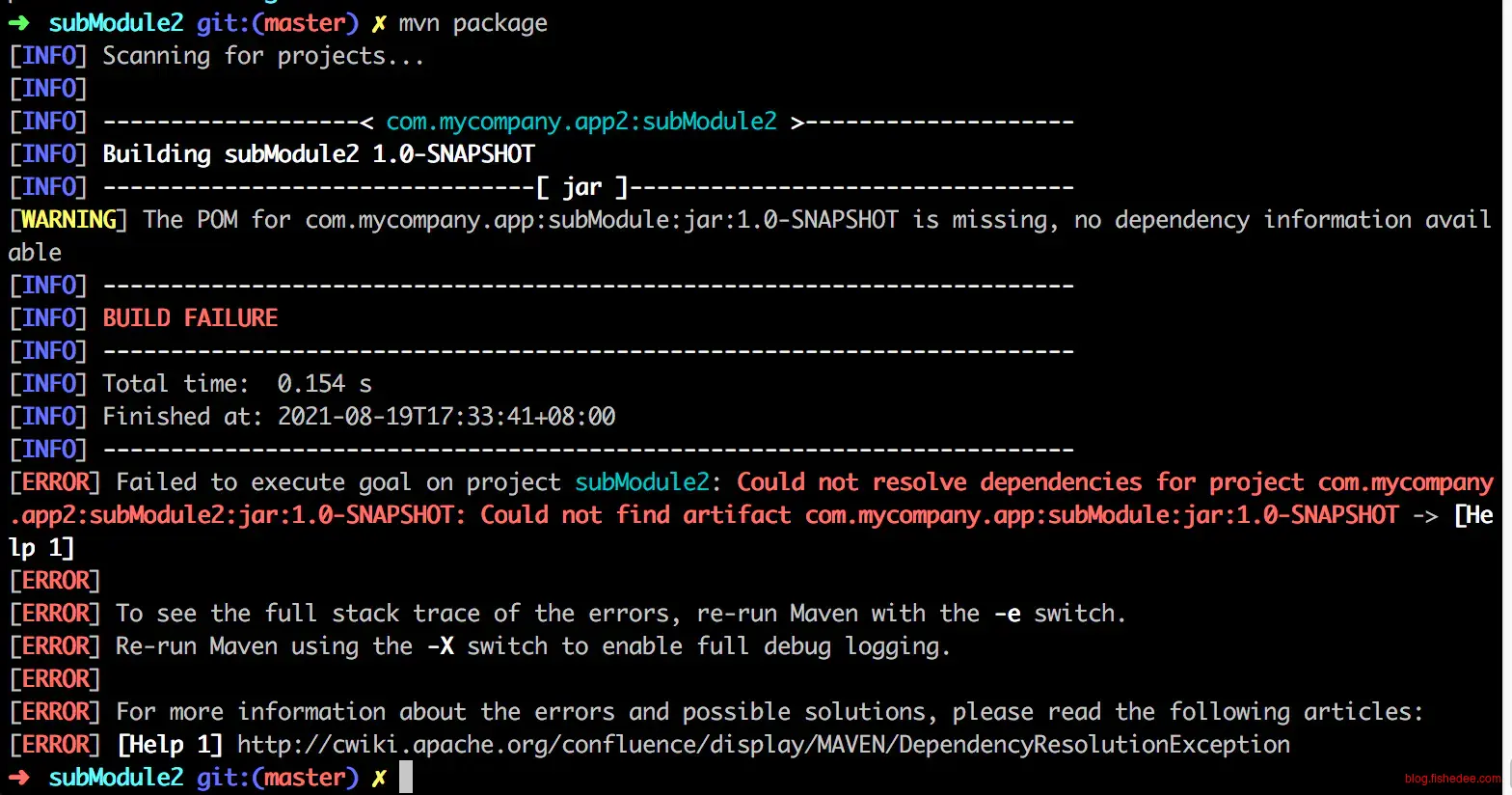Open the blog.fishedee.com watermark link

point(1452,779)
